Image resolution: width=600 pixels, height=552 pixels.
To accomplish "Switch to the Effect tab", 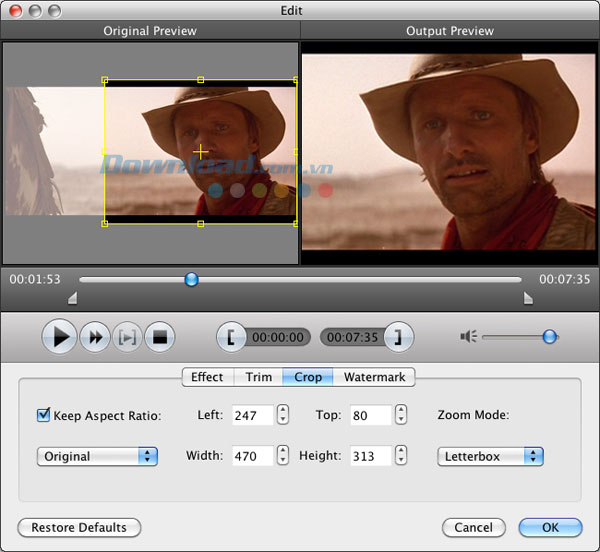I will point(207,377).
